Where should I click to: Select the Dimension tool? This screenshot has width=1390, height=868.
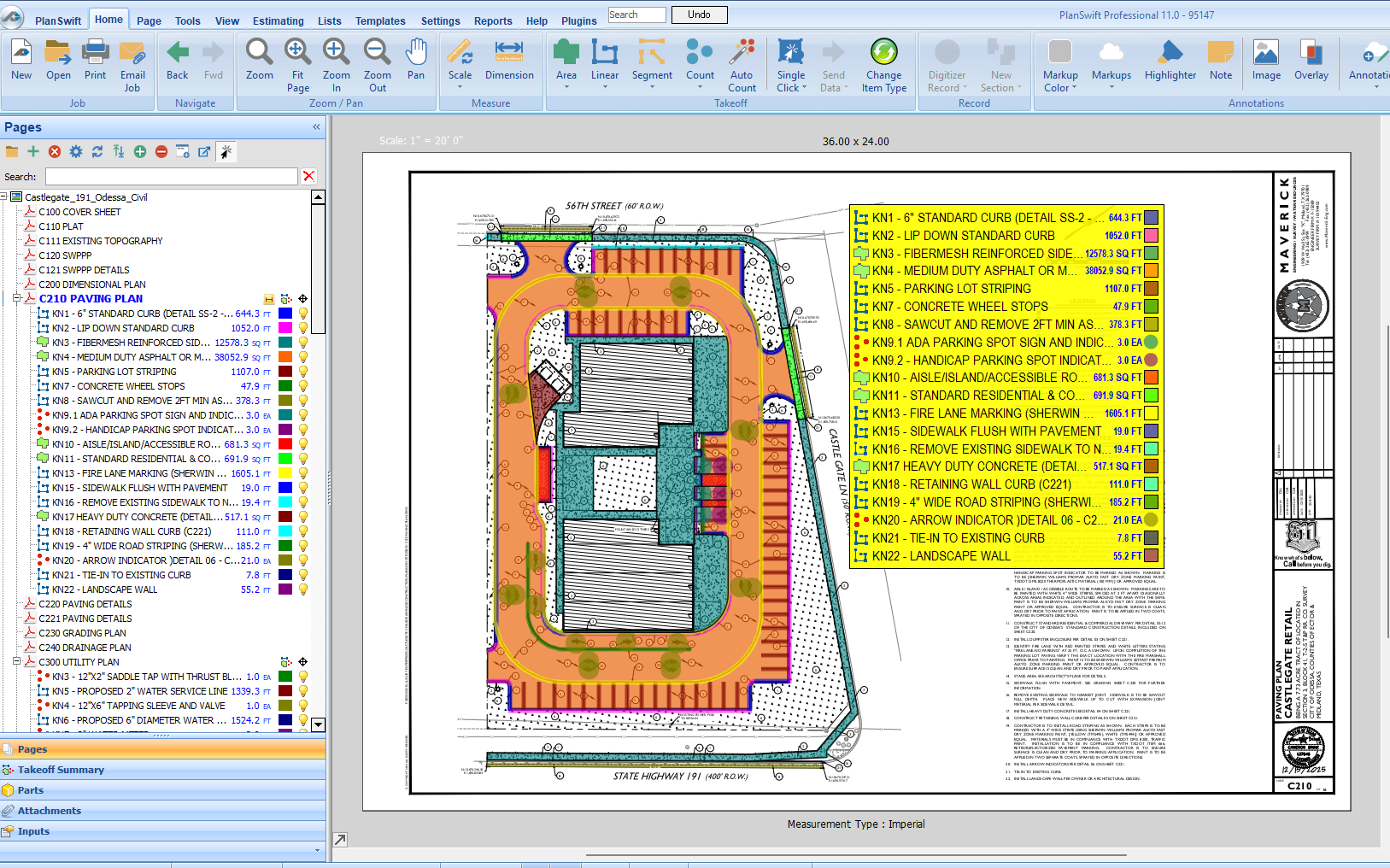coord(509,53)
